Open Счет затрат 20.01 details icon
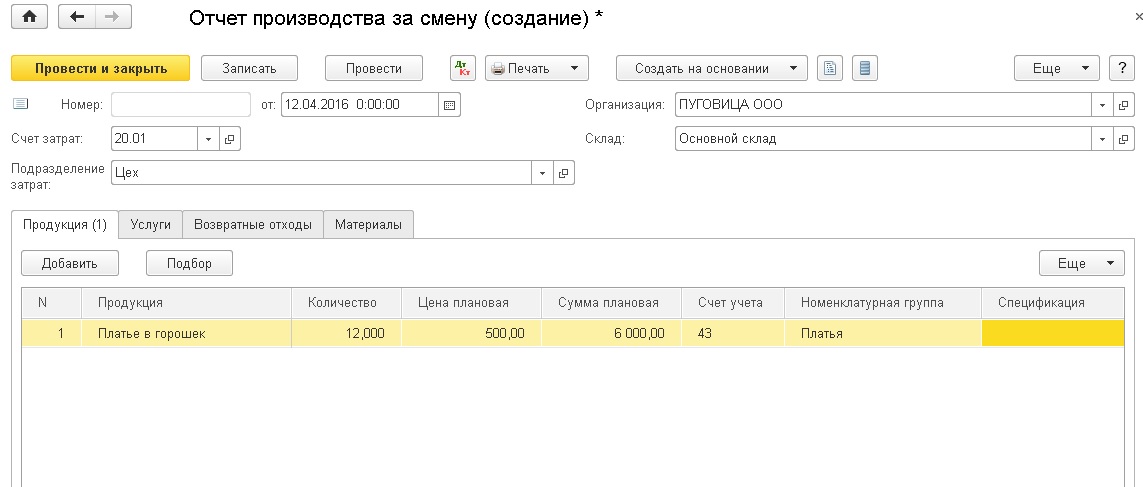 click(230, 139)
